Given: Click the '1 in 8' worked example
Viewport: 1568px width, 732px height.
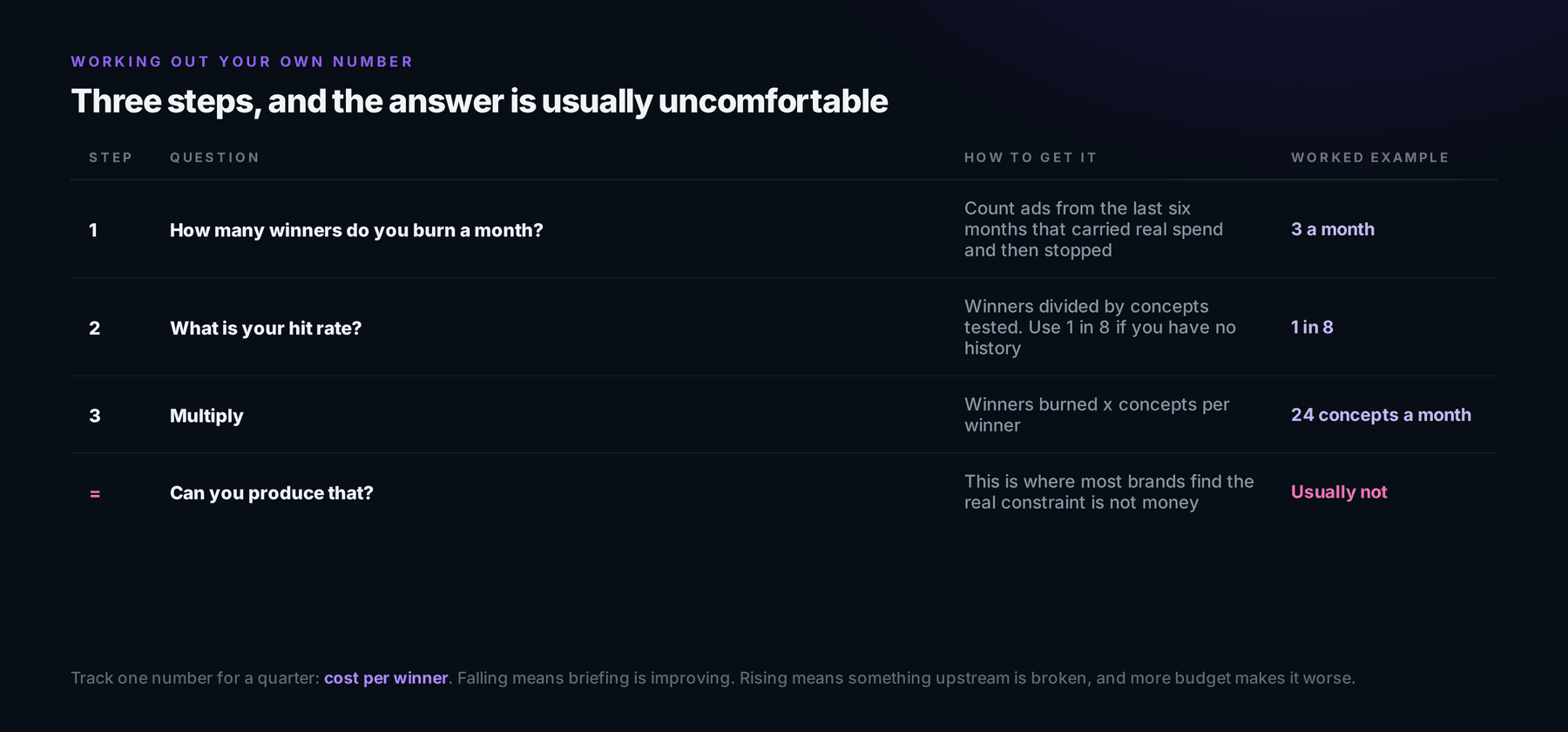Looking at the screenshot, I should [1312, 327].
